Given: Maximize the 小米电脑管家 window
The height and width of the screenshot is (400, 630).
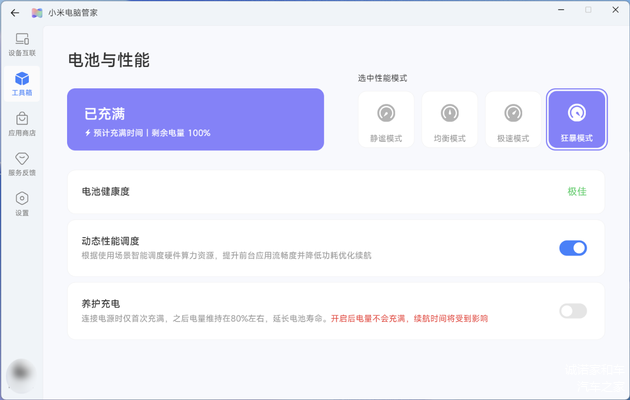Looking at the screenshot, I should (587, 11).
